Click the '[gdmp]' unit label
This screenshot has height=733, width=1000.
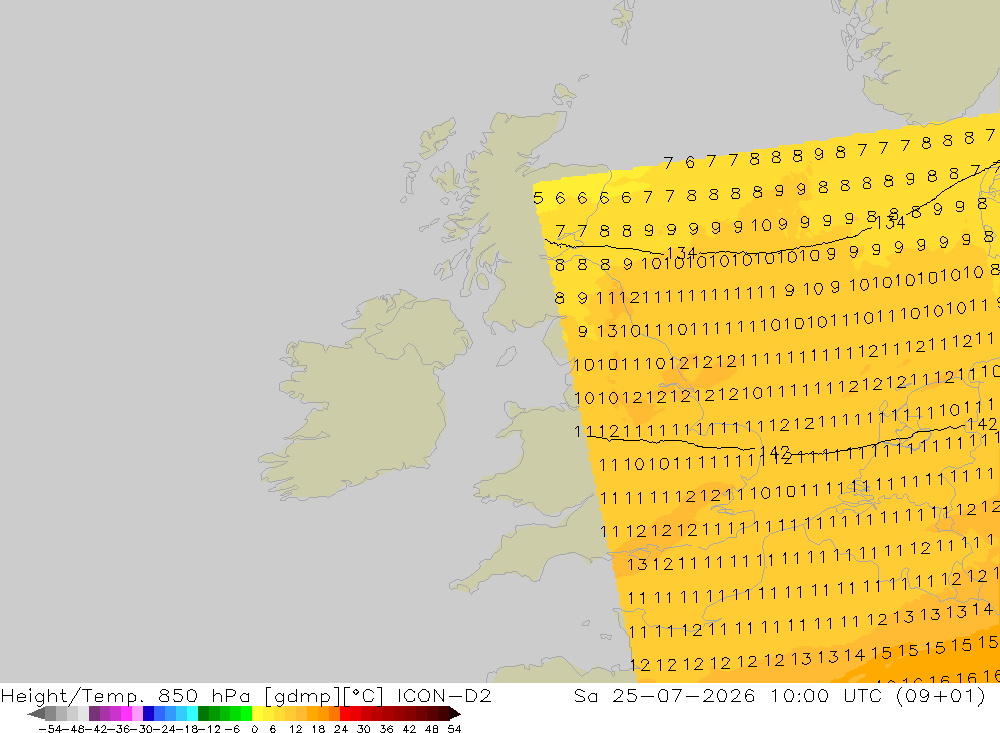click(x=303, y=696)
